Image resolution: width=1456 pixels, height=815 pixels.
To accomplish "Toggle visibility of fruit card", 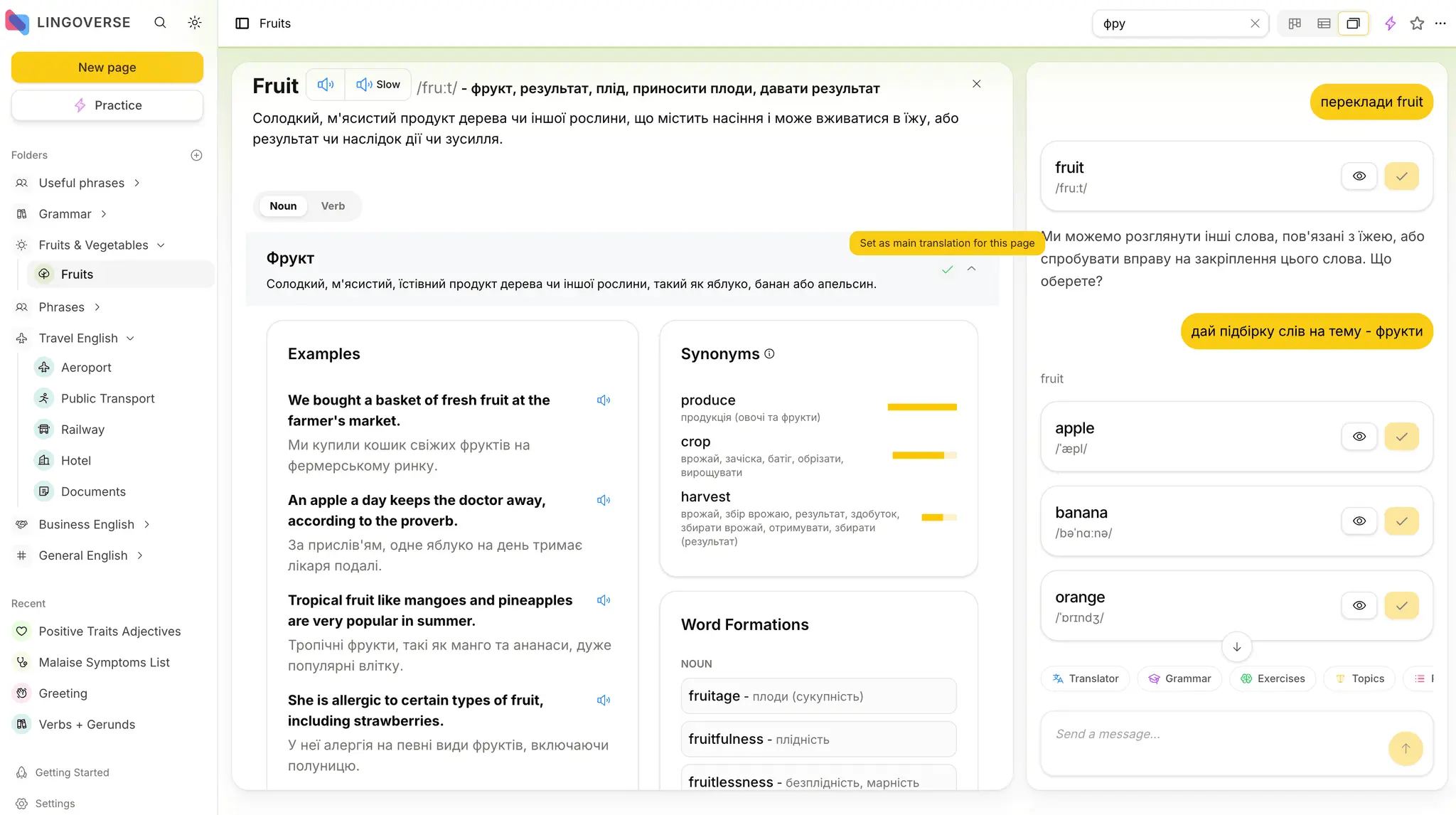I will (x=1359, y=176).
